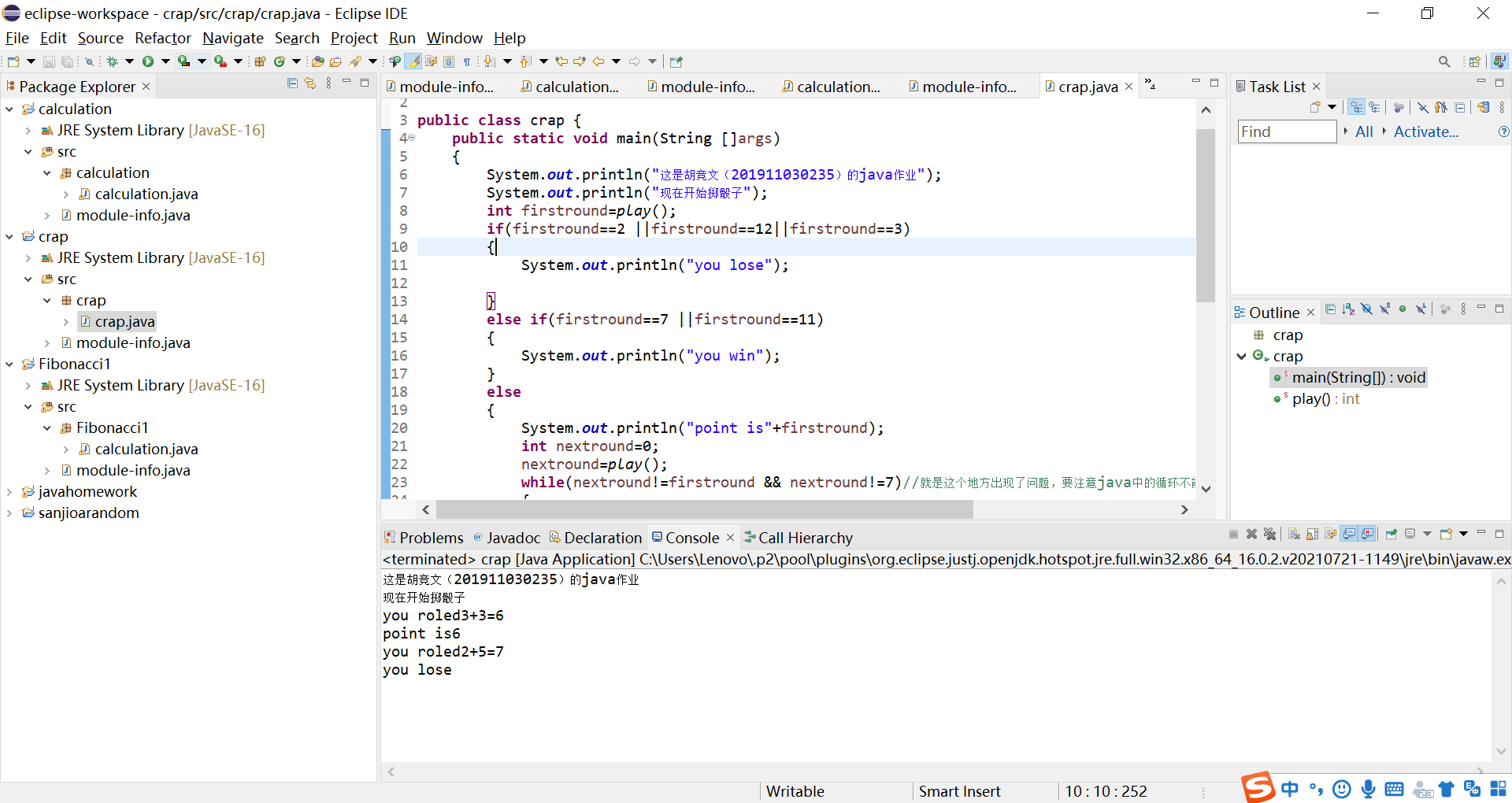Click the Task List help question icon

(x=1503, y=131)
